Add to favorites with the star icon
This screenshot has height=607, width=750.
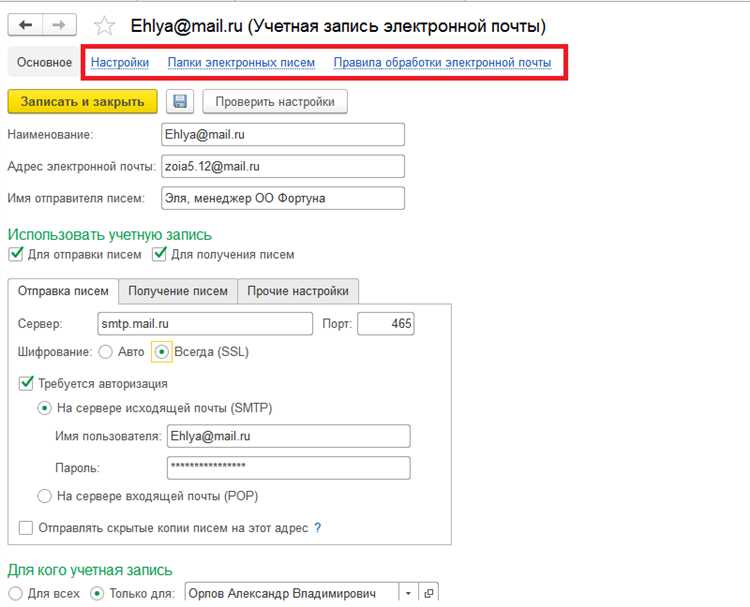104,26
